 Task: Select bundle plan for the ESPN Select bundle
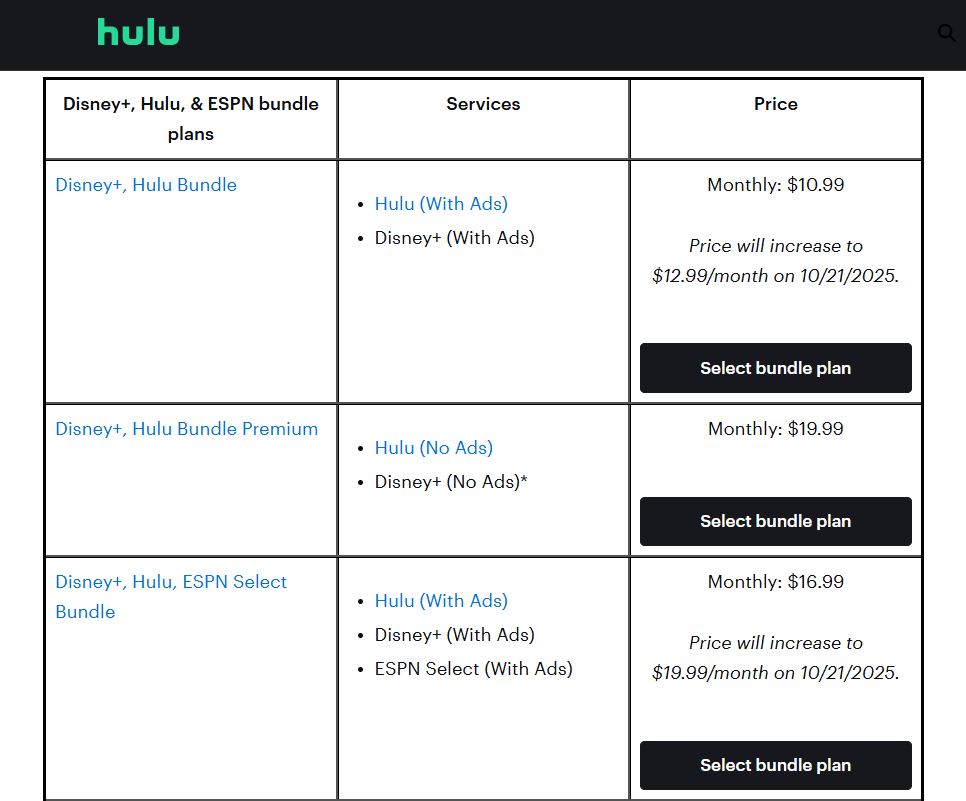pos(775,765)
